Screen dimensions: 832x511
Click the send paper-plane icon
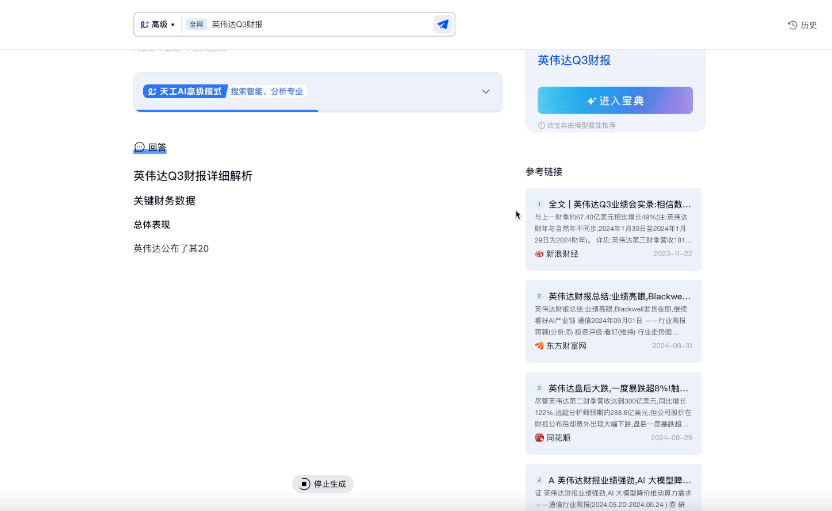tap(443, 24)
